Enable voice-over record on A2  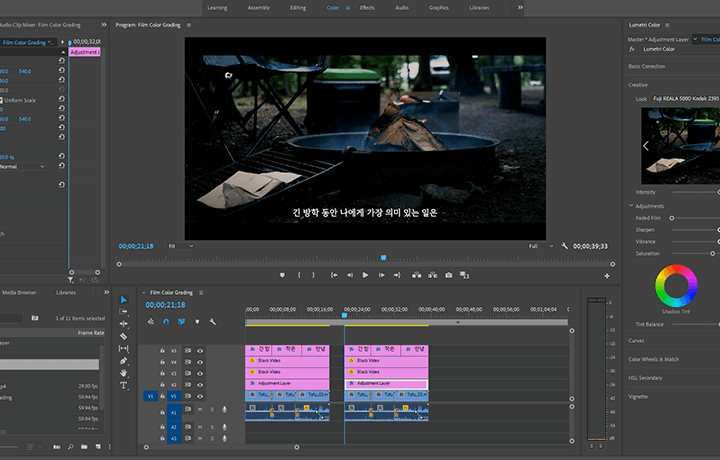(225, 427)
